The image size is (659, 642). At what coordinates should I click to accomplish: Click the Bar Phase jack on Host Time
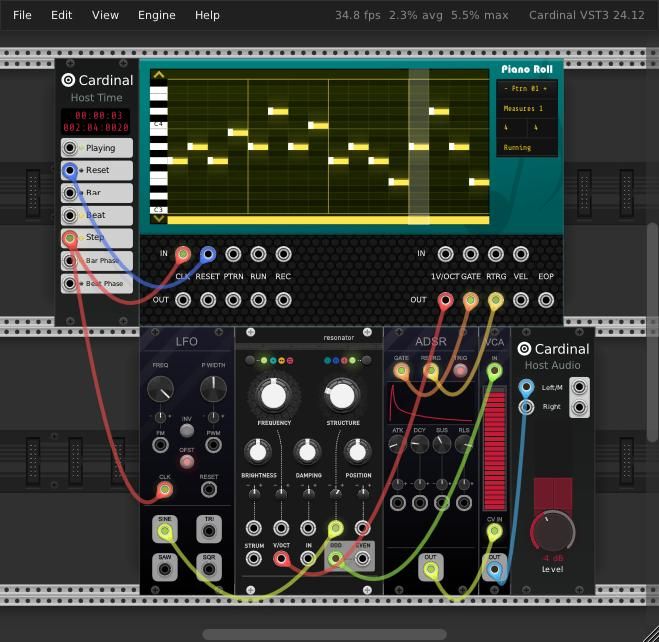tap(70, 261)
